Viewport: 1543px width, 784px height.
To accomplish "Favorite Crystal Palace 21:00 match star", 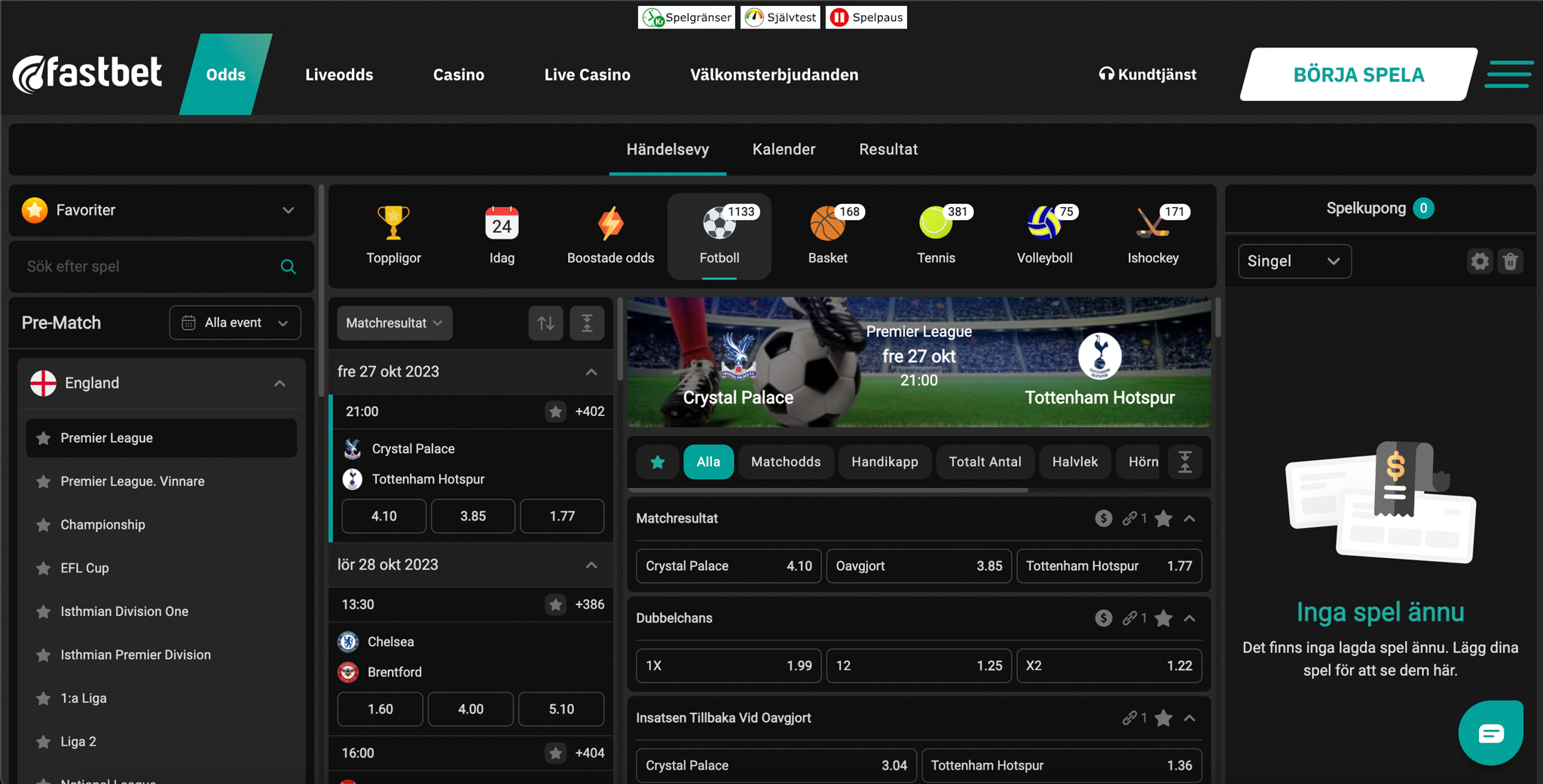I will click(555, 411).
